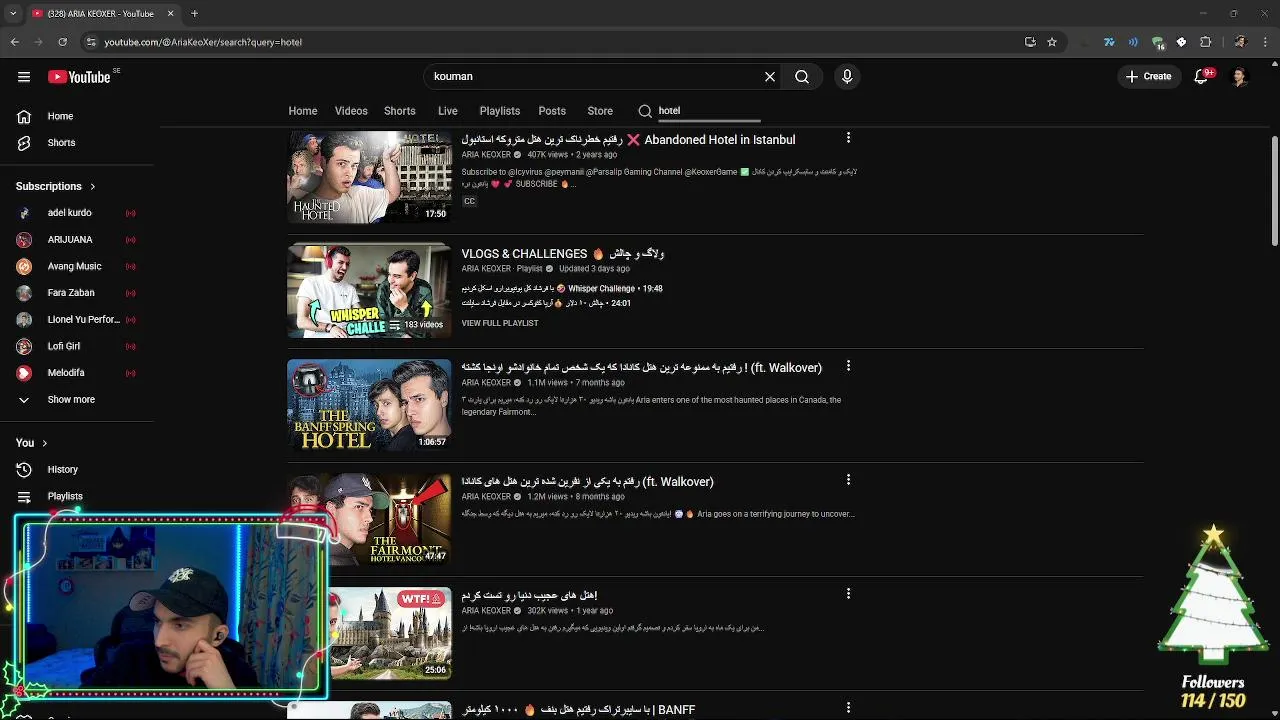Switch to the channel Playlists tab

(x=500, y=111)
